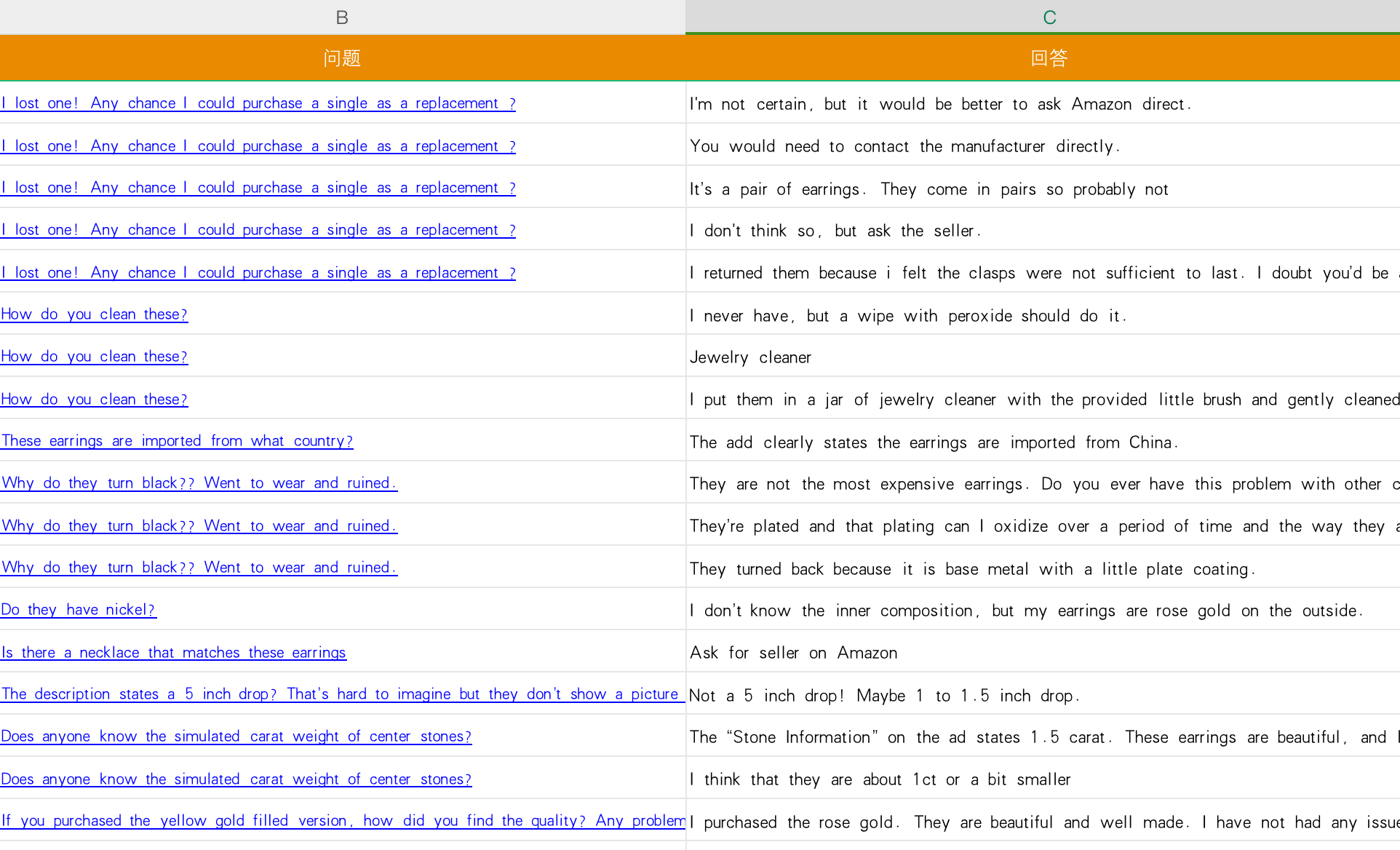Screen dimensions: 1400x850
Task: Select the cell 'It's a pair of earrings. They come in pairs'
Action: coord(1043,187)
